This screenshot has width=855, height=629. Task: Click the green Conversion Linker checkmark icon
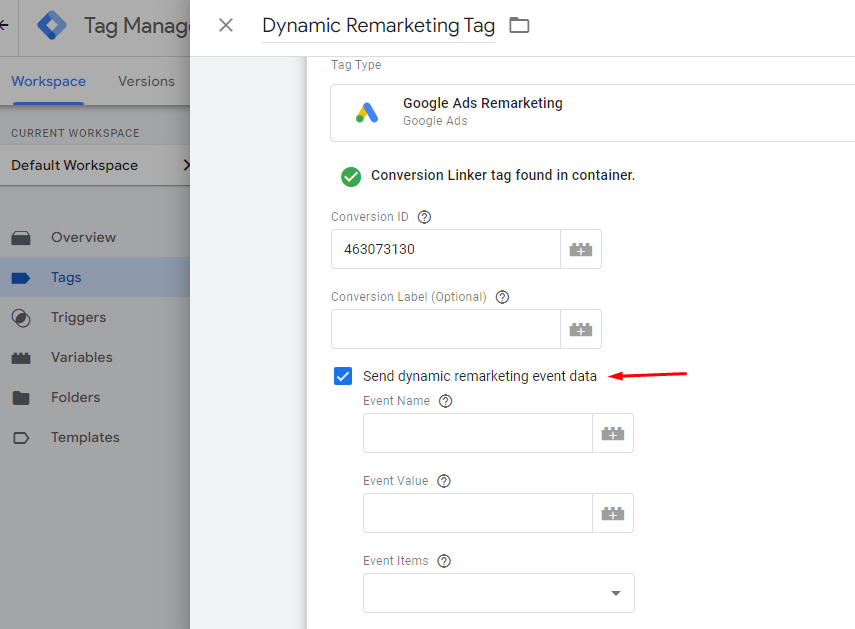351,177
